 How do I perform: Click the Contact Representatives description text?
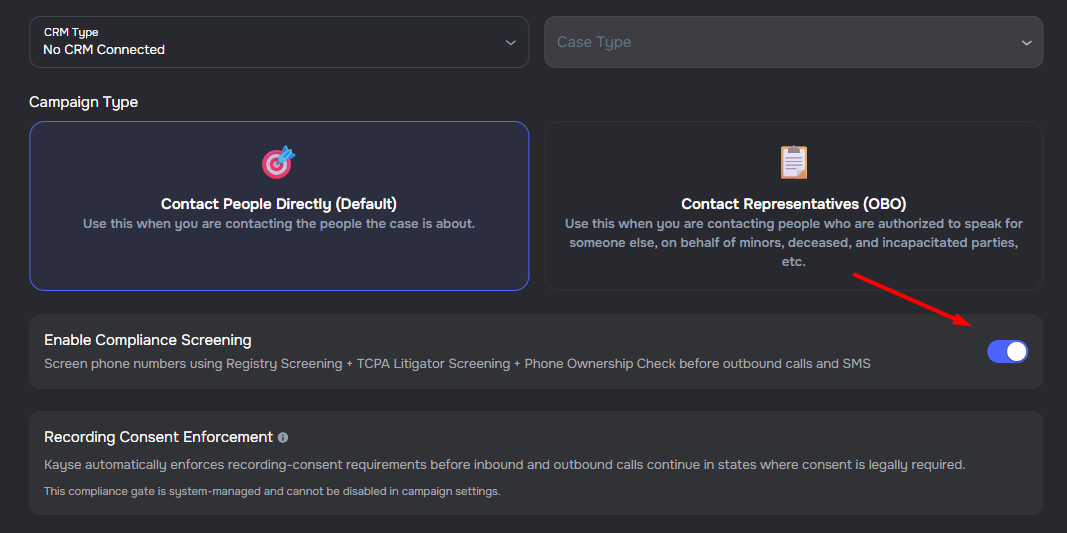(793, 243)
